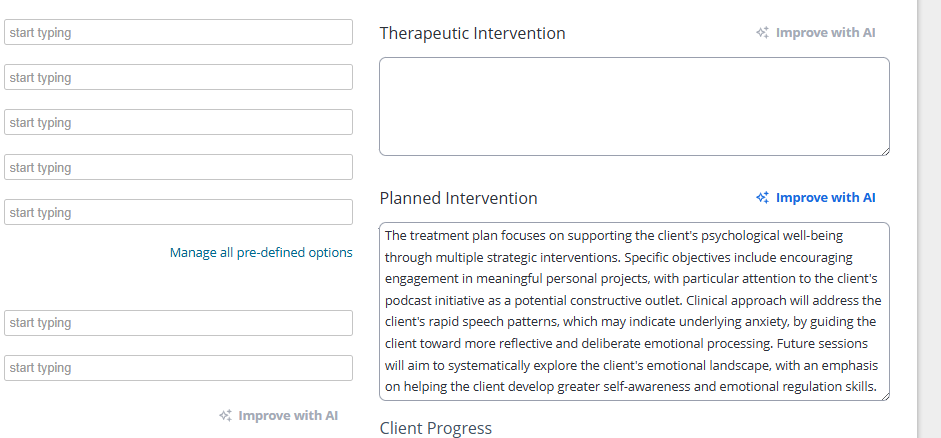Click the Planned Intervention textarea resize handle
The width and height of the screenshot is (941, 438).
coord(884,395)
